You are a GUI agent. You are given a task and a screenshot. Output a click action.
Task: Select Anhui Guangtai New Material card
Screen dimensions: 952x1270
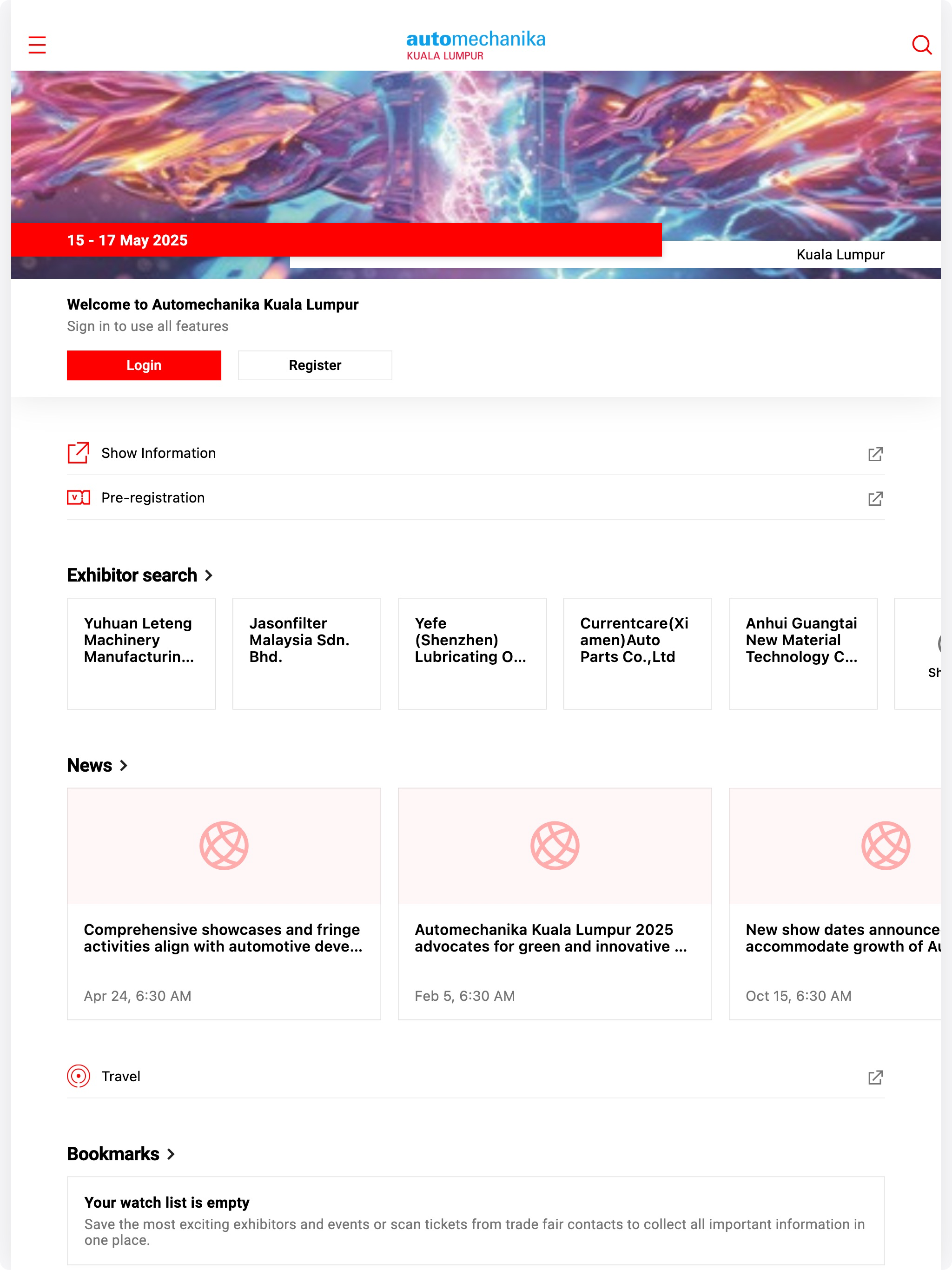803,654
